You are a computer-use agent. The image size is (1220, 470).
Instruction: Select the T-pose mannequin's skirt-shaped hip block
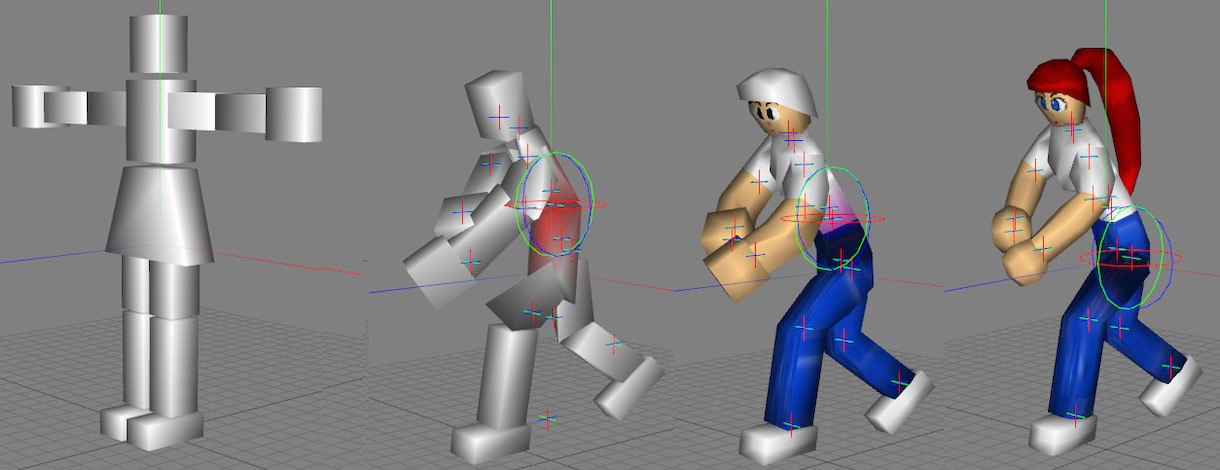pyautogui.click(x=159, y=212)
